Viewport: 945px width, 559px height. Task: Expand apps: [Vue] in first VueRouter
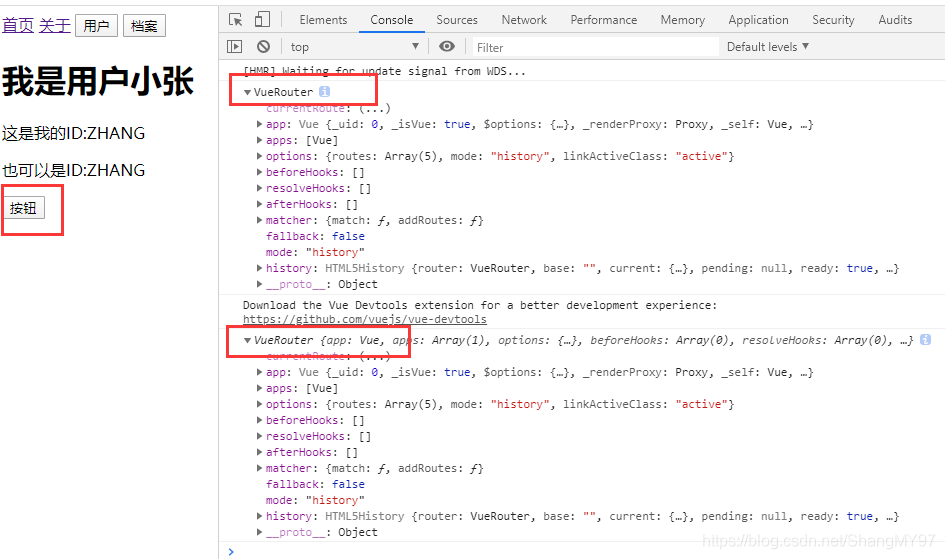(x=259, y=140)
